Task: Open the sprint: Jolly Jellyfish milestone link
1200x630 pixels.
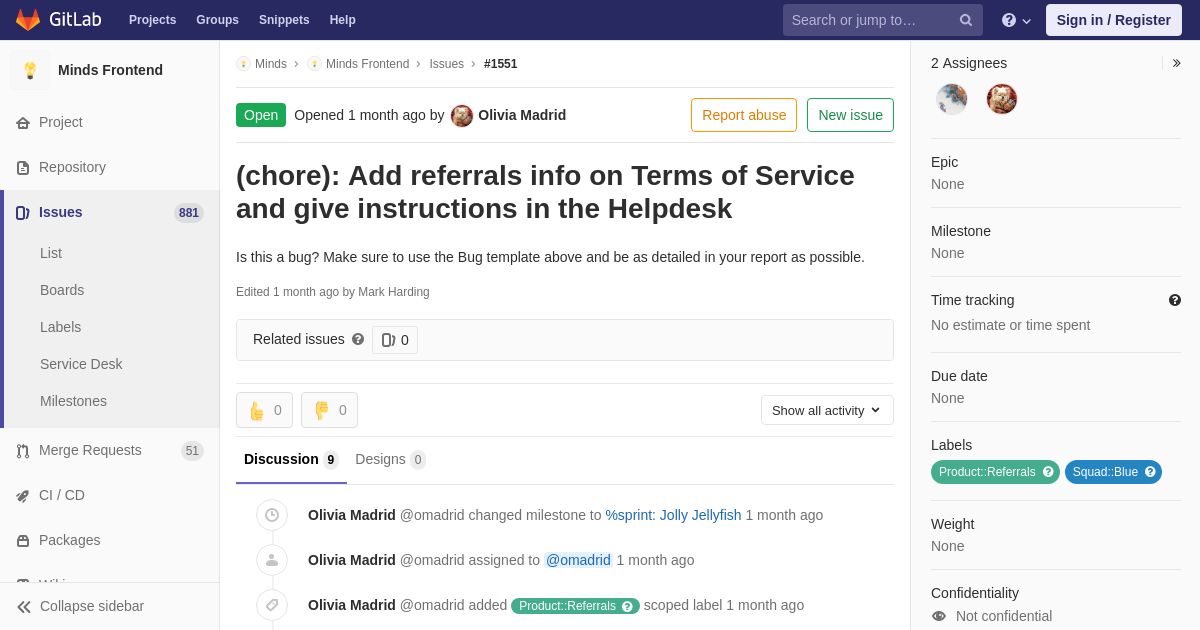Action: click(673, 515)
